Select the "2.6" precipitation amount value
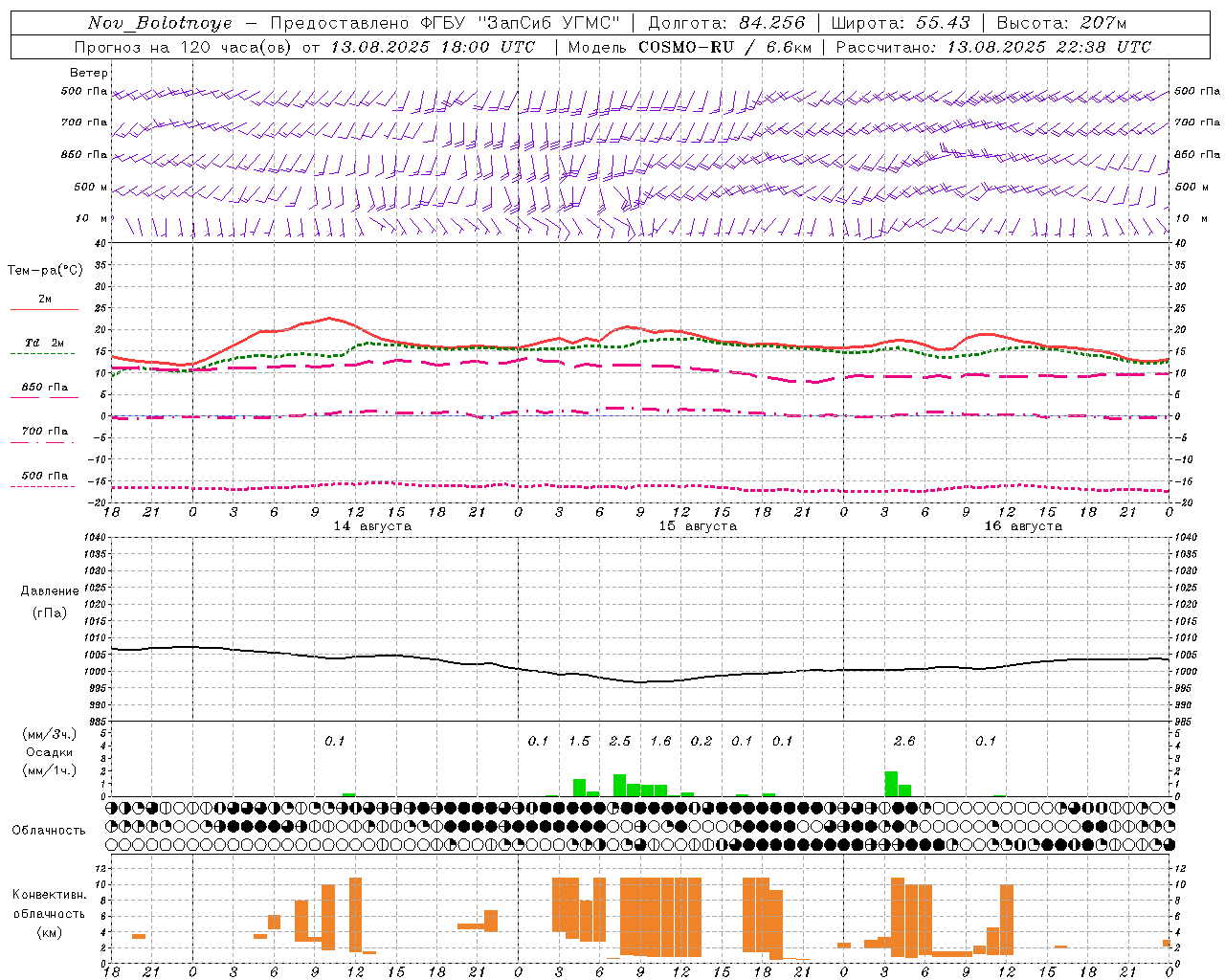This screenshot has width=1225, height=980. [904, 741]
